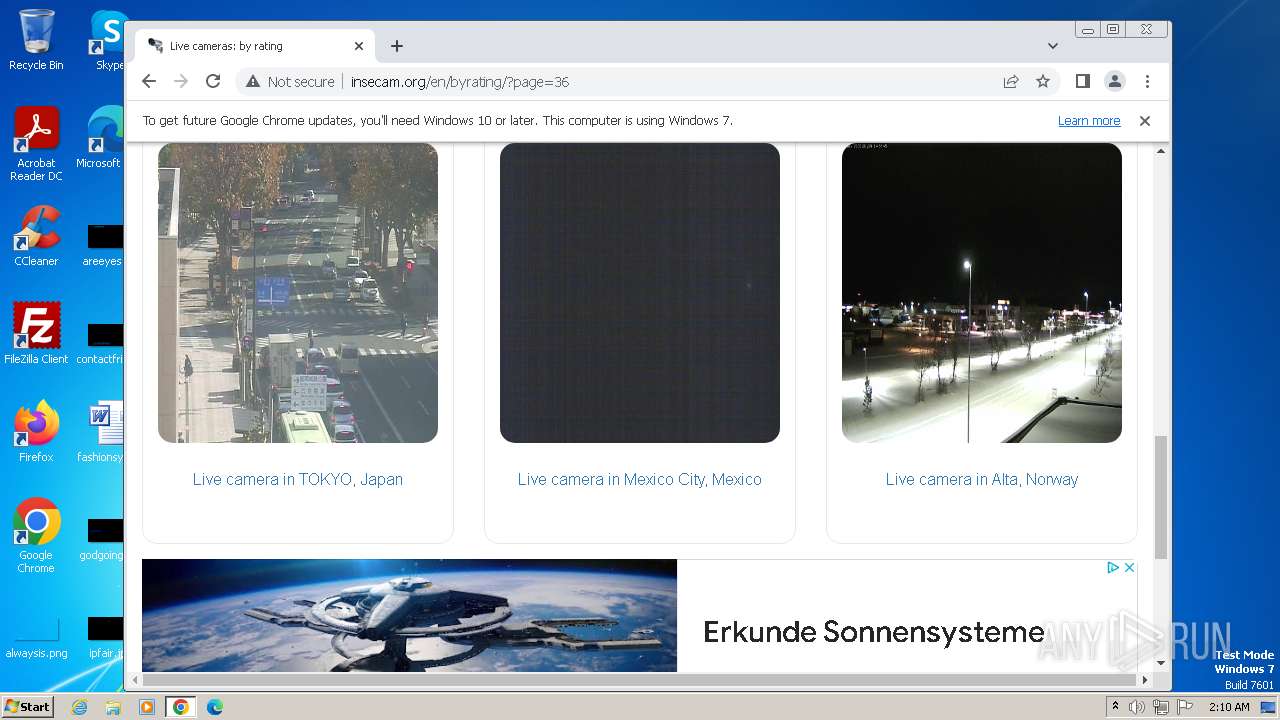
Task: View the dark Mexico City camera thumbnail
Action: click(640, 293)
